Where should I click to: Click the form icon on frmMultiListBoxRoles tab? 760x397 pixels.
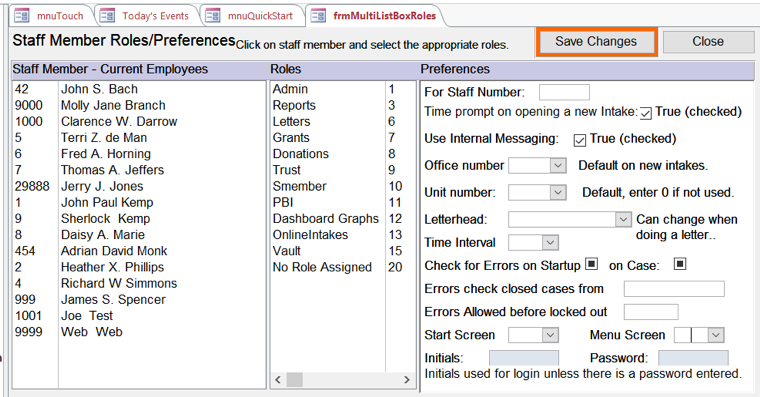pos(318,16)
